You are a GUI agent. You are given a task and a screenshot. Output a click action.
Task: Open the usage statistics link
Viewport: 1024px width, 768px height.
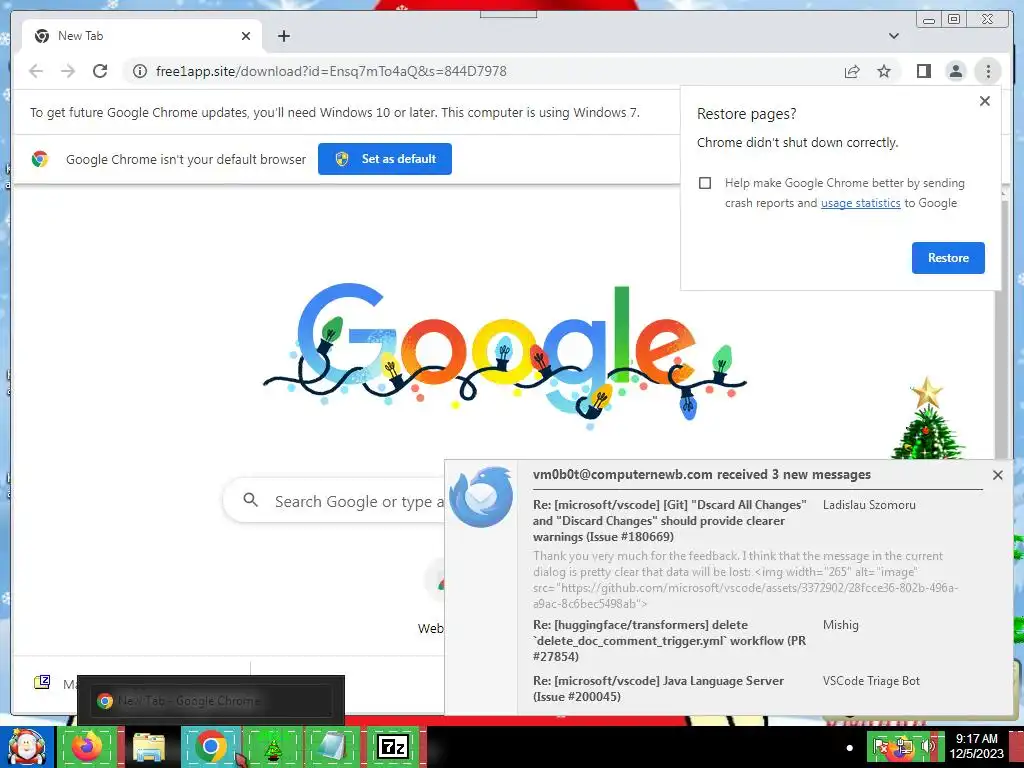click(860, 203)
